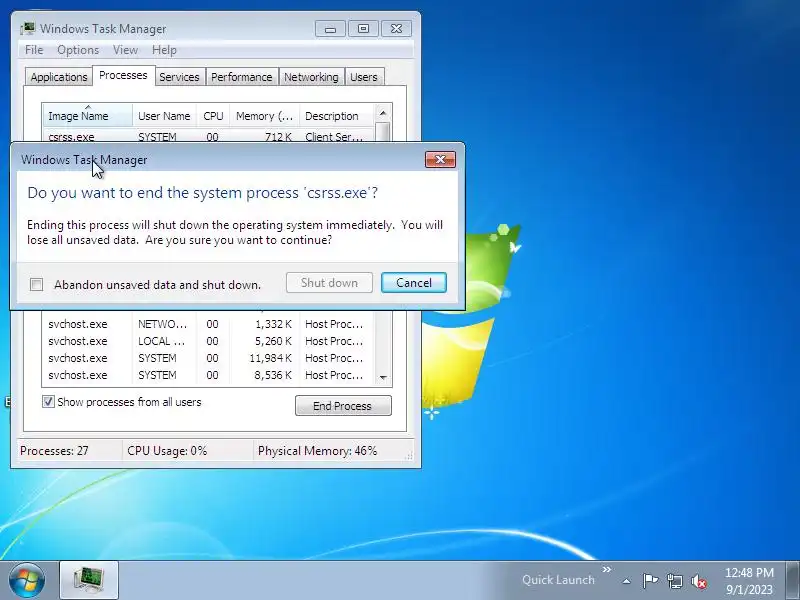Open clock showing 12:48 PM
This screenshot has width=800, height=600.
click(749, 581)
